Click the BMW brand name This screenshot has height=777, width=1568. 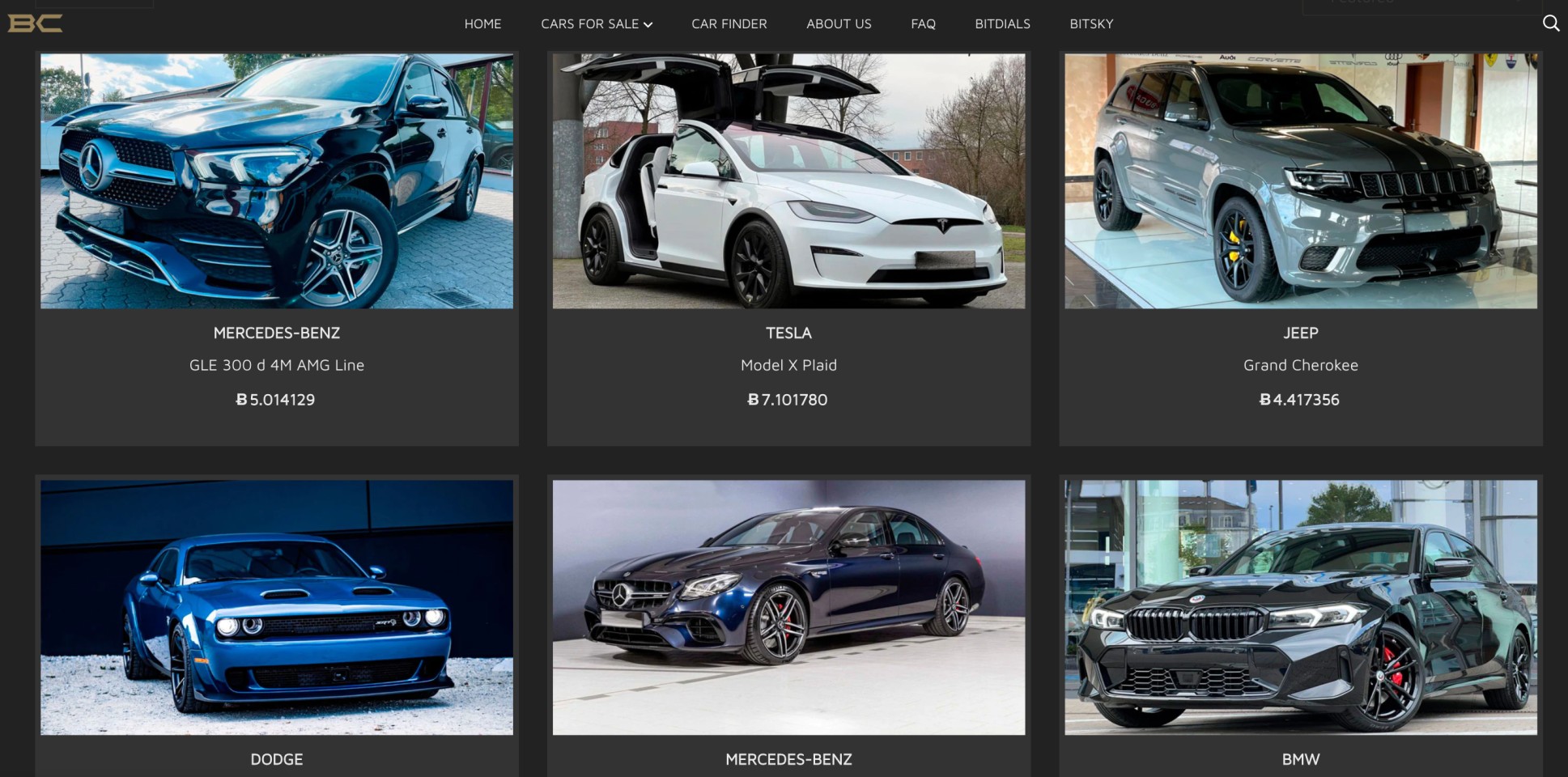1301,759
